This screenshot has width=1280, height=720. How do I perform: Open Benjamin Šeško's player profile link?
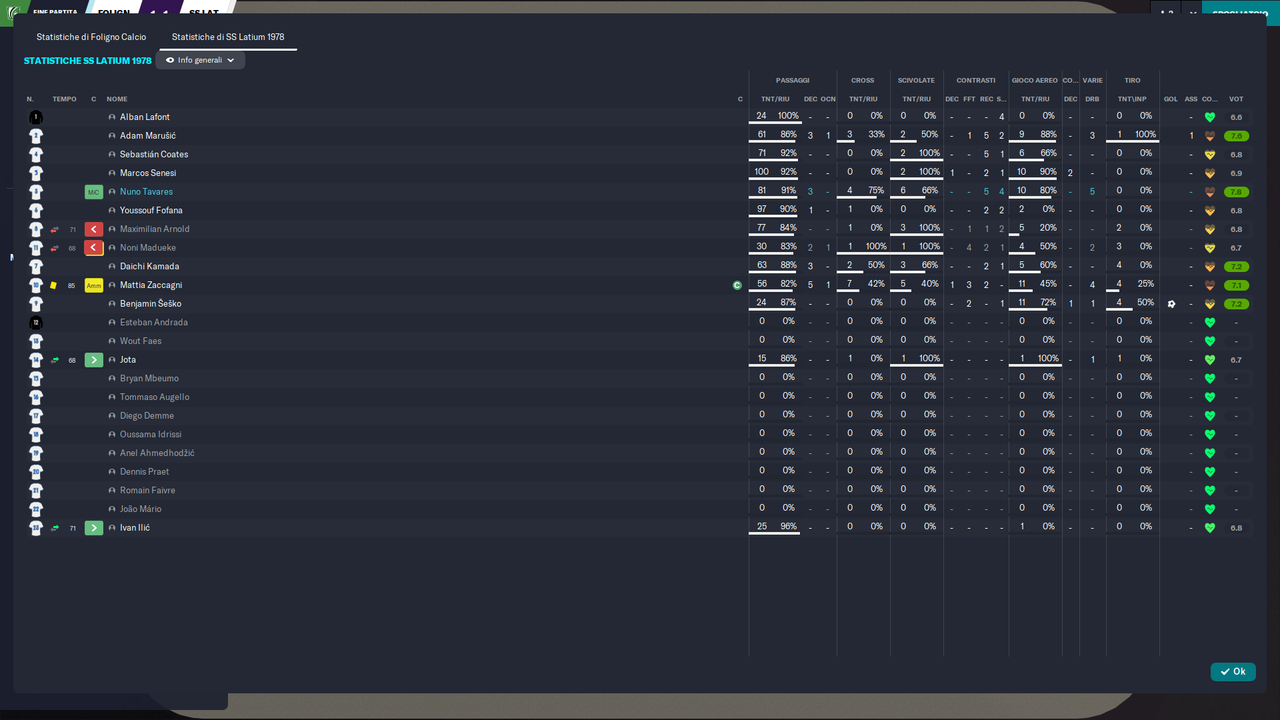[150, 304]
